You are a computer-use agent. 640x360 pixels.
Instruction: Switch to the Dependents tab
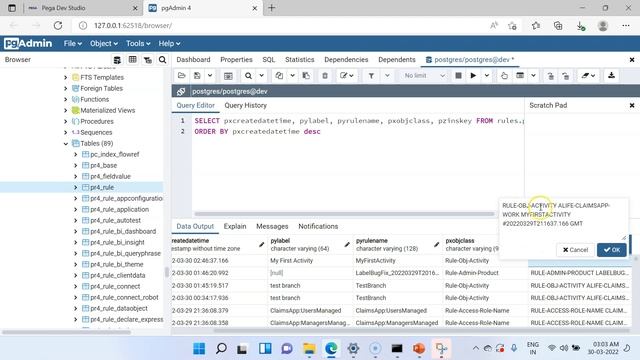click(397, 60)
